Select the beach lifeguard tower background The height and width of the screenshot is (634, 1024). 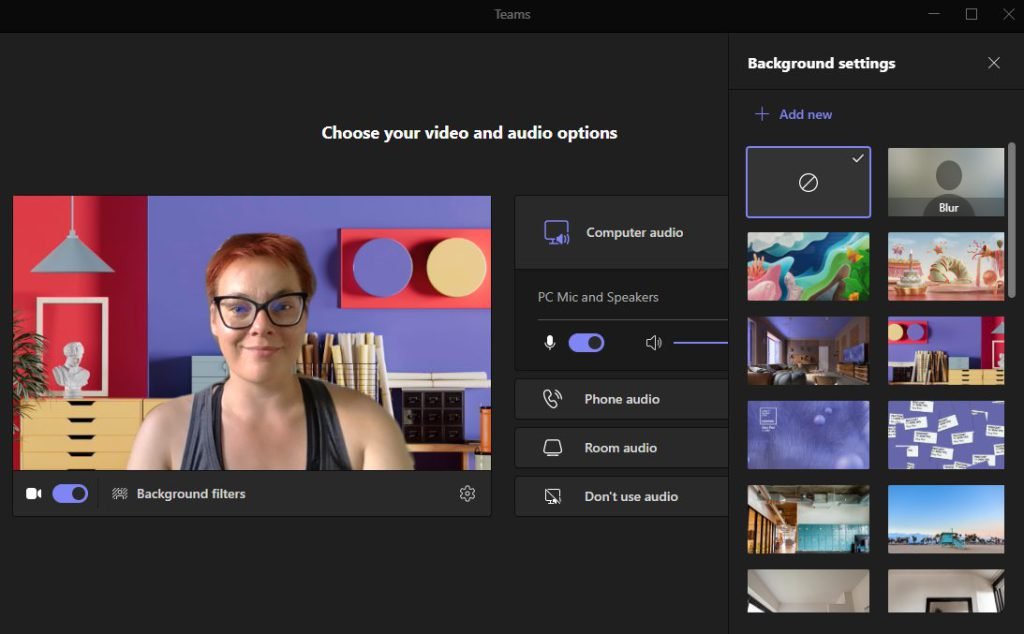[x=946, y=519]
